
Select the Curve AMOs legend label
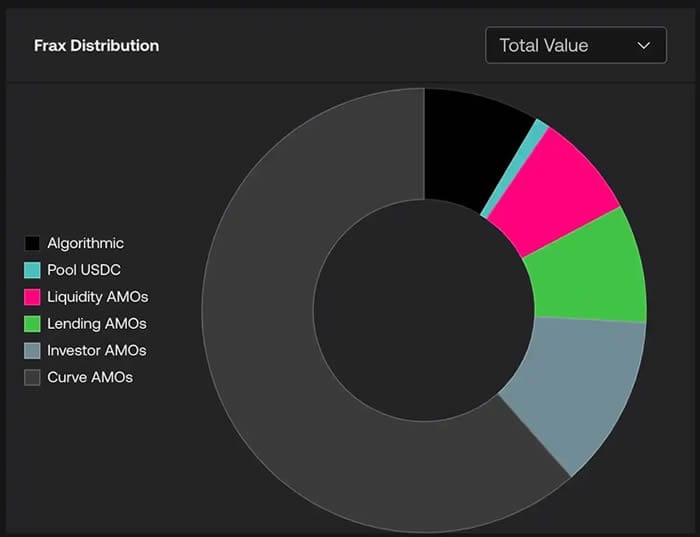click(x=90, y=377)
